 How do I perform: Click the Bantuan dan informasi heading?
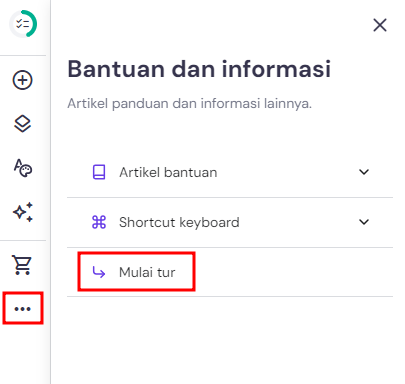point(199,69)
